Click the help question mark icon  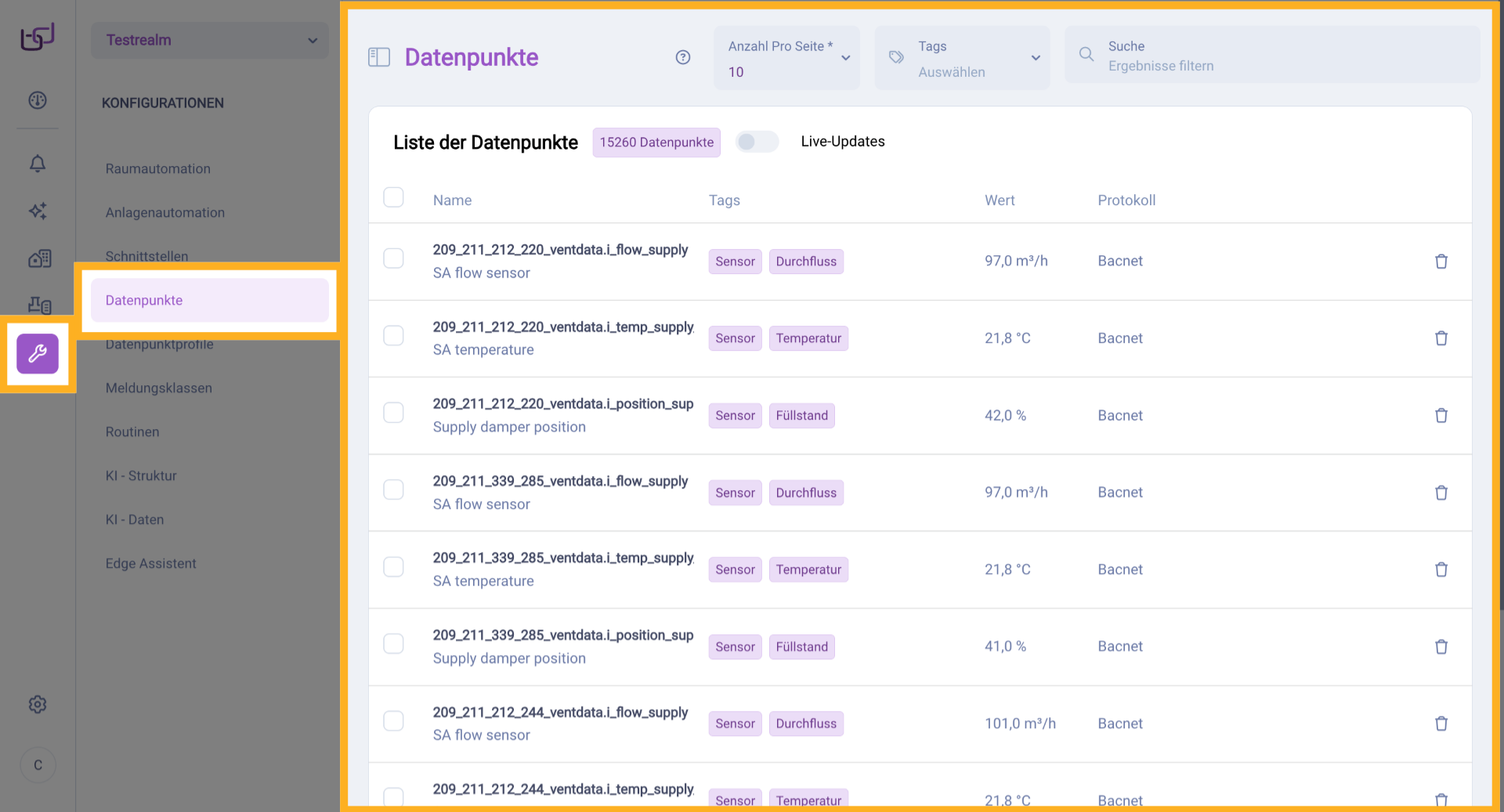(683, 57)
